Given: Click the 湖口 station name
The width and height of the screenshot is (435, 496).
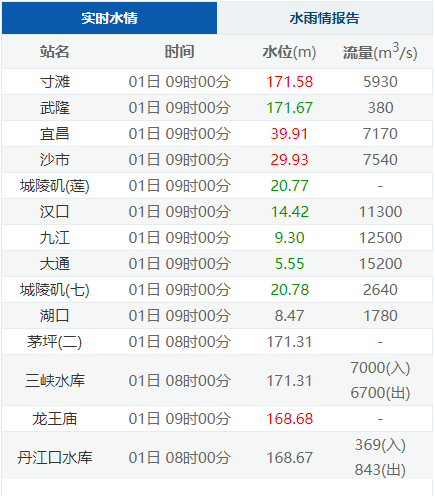Looking at the screenshot, I should pyautogui.click(x=55, y=316).
